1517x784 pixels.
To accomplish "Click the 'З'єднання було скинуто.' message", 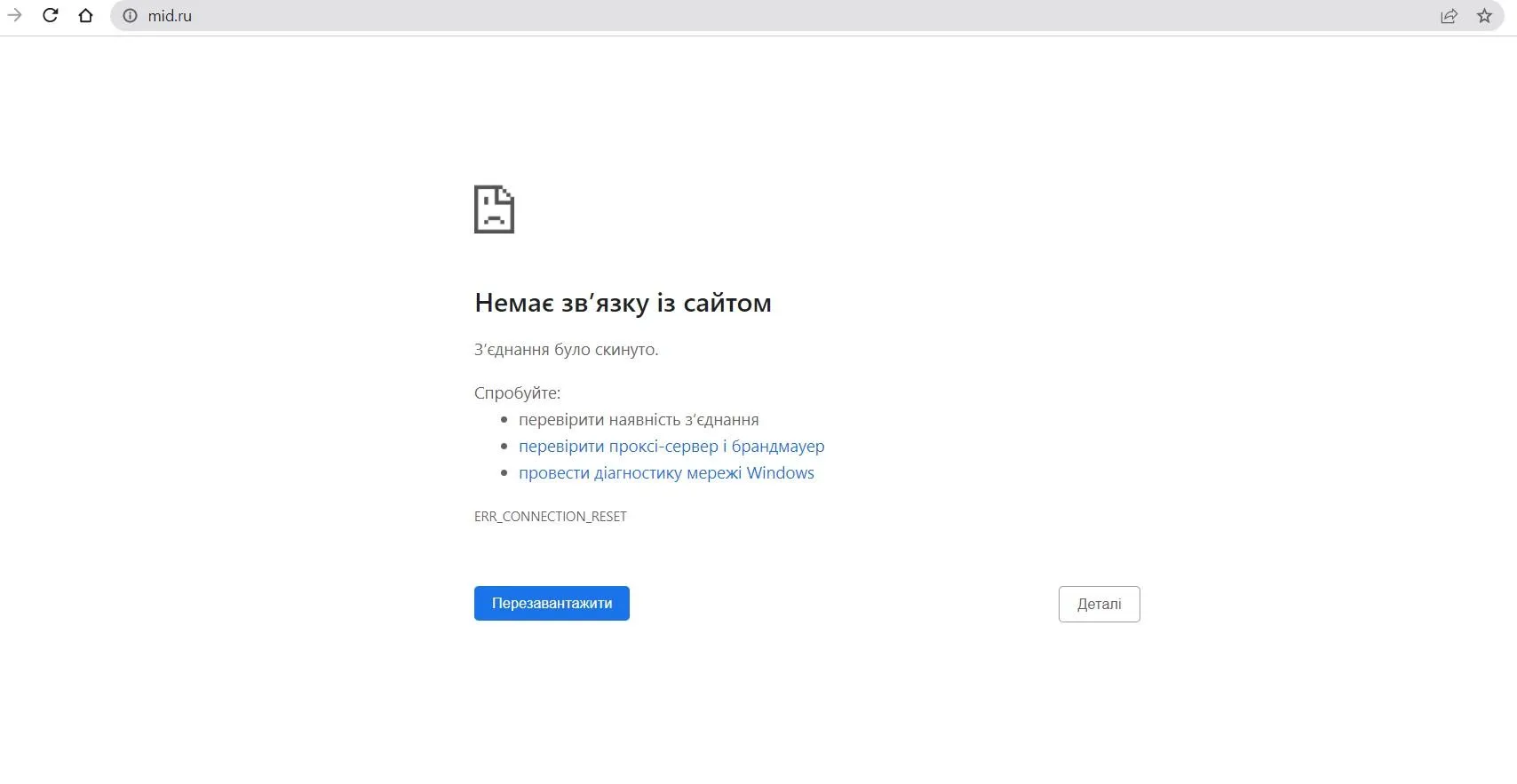I will click(x=566, y=350).
